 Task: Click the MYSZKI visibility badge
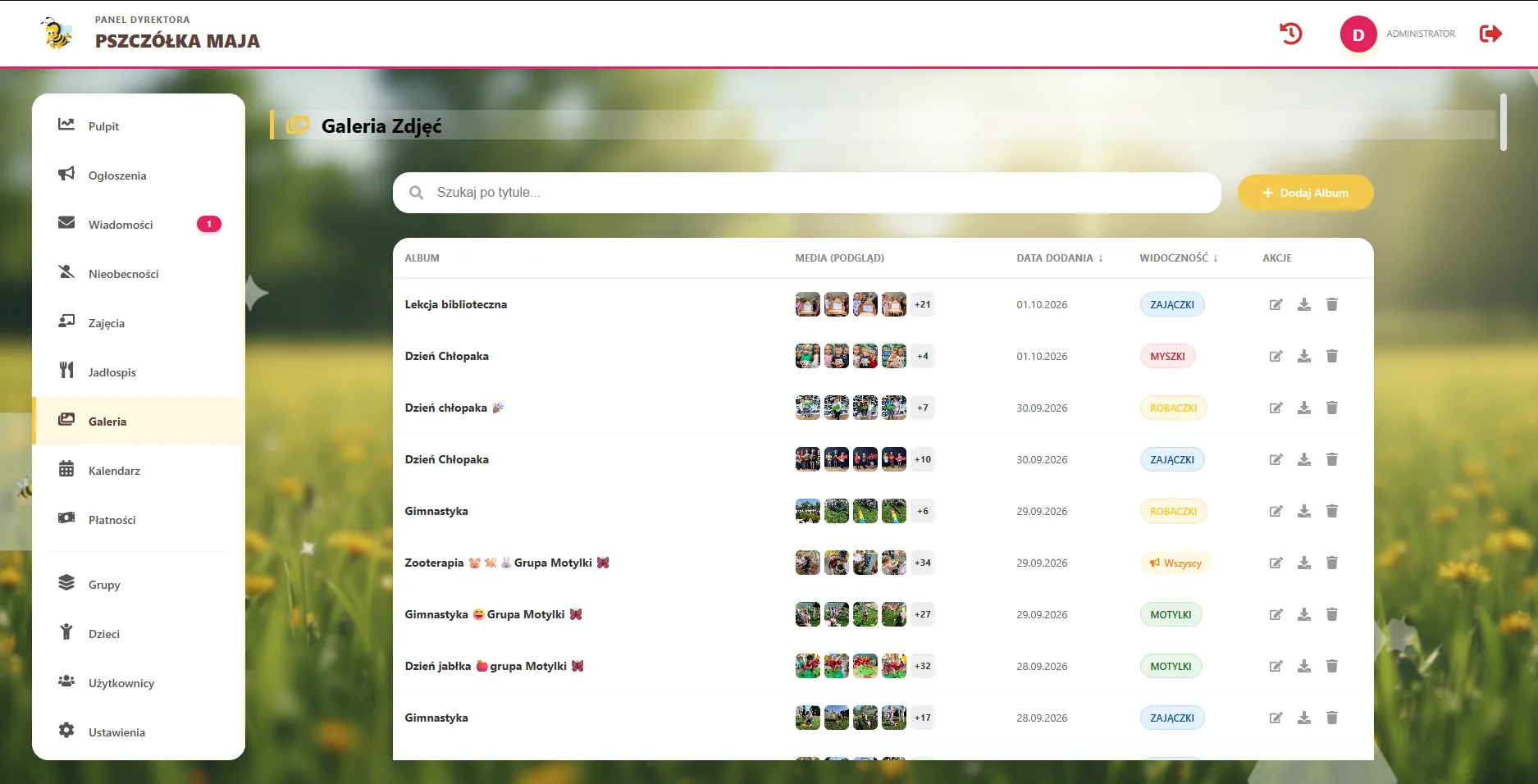click(x=1167, y=357)
